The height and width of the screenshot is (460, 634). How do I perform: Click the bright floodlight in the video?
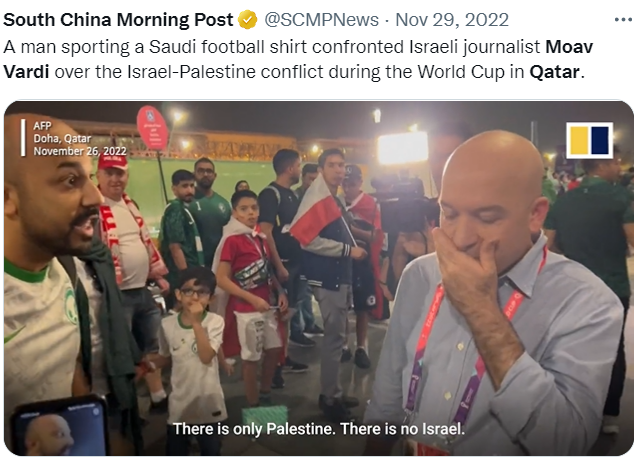pos(403,148)
